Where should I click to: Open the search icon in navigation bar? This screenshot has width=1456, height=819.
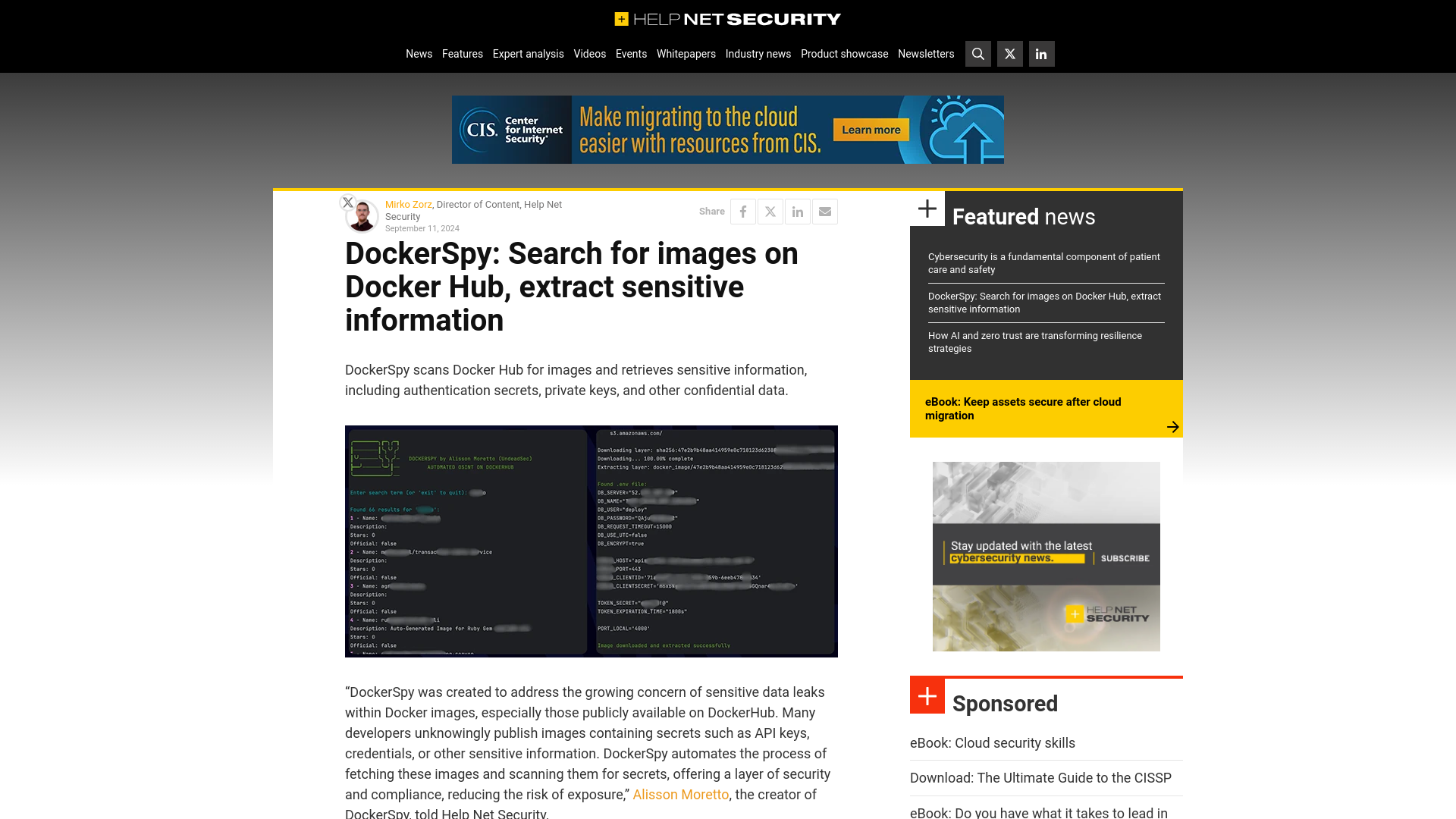click(x=977, y=54)
